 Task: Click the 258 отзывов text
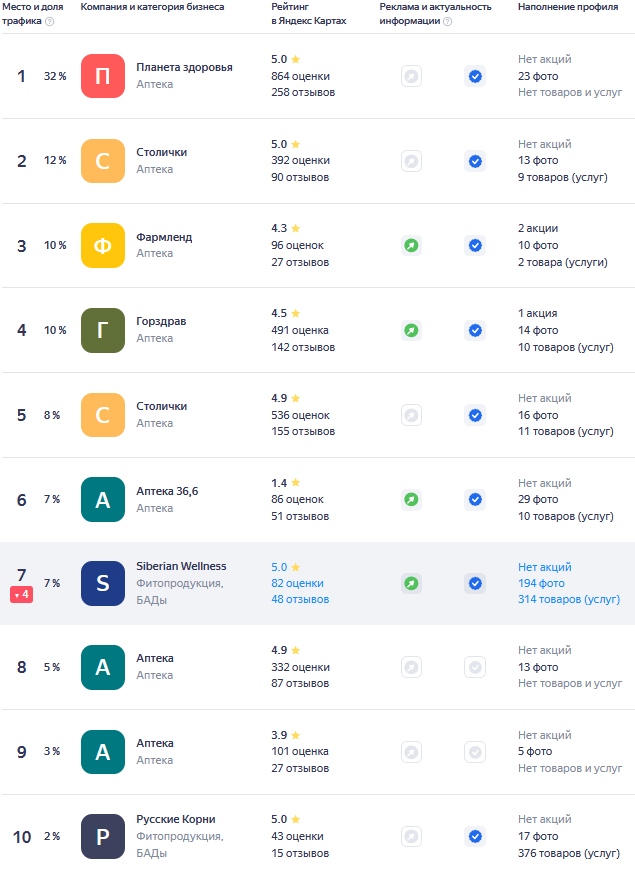(303, 92)
